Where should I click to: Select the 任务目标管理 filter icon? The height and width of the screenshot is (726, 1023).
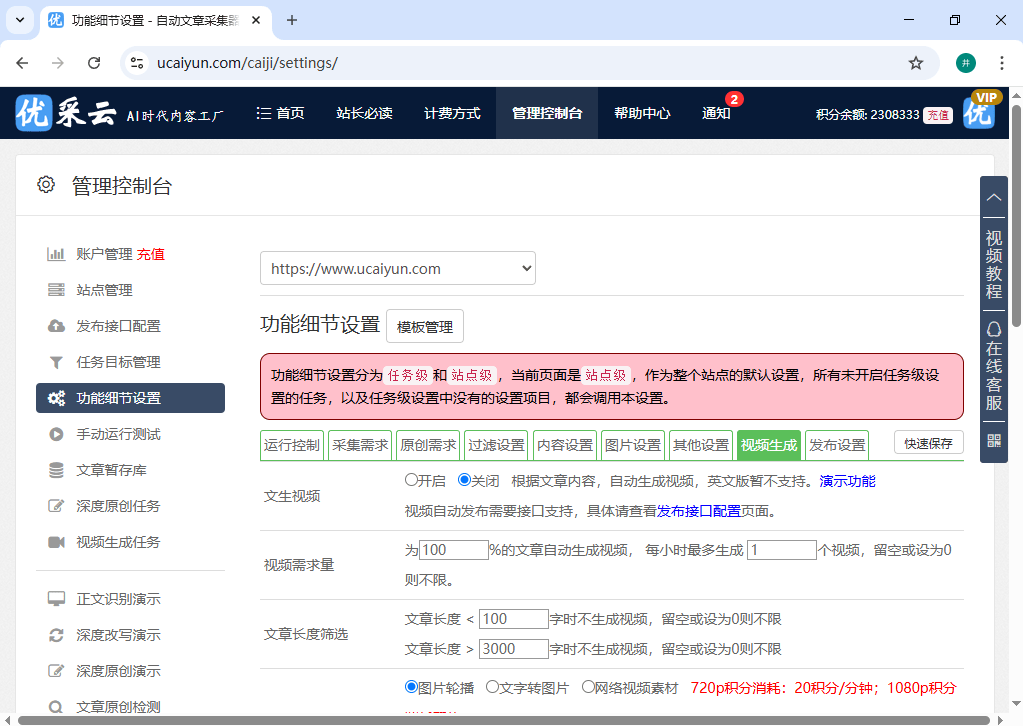tap(57, 362)
